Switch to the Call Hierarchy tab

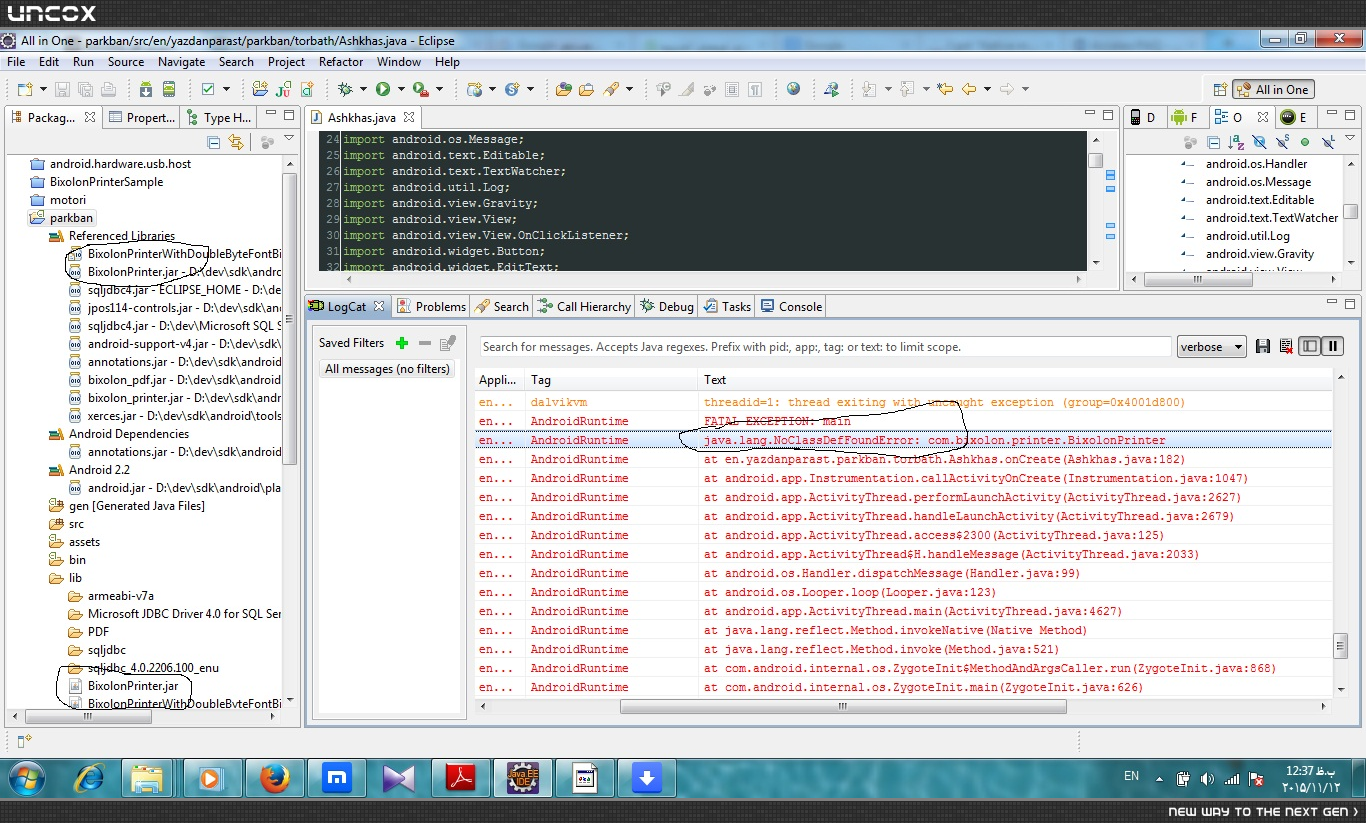pos(584,306)
